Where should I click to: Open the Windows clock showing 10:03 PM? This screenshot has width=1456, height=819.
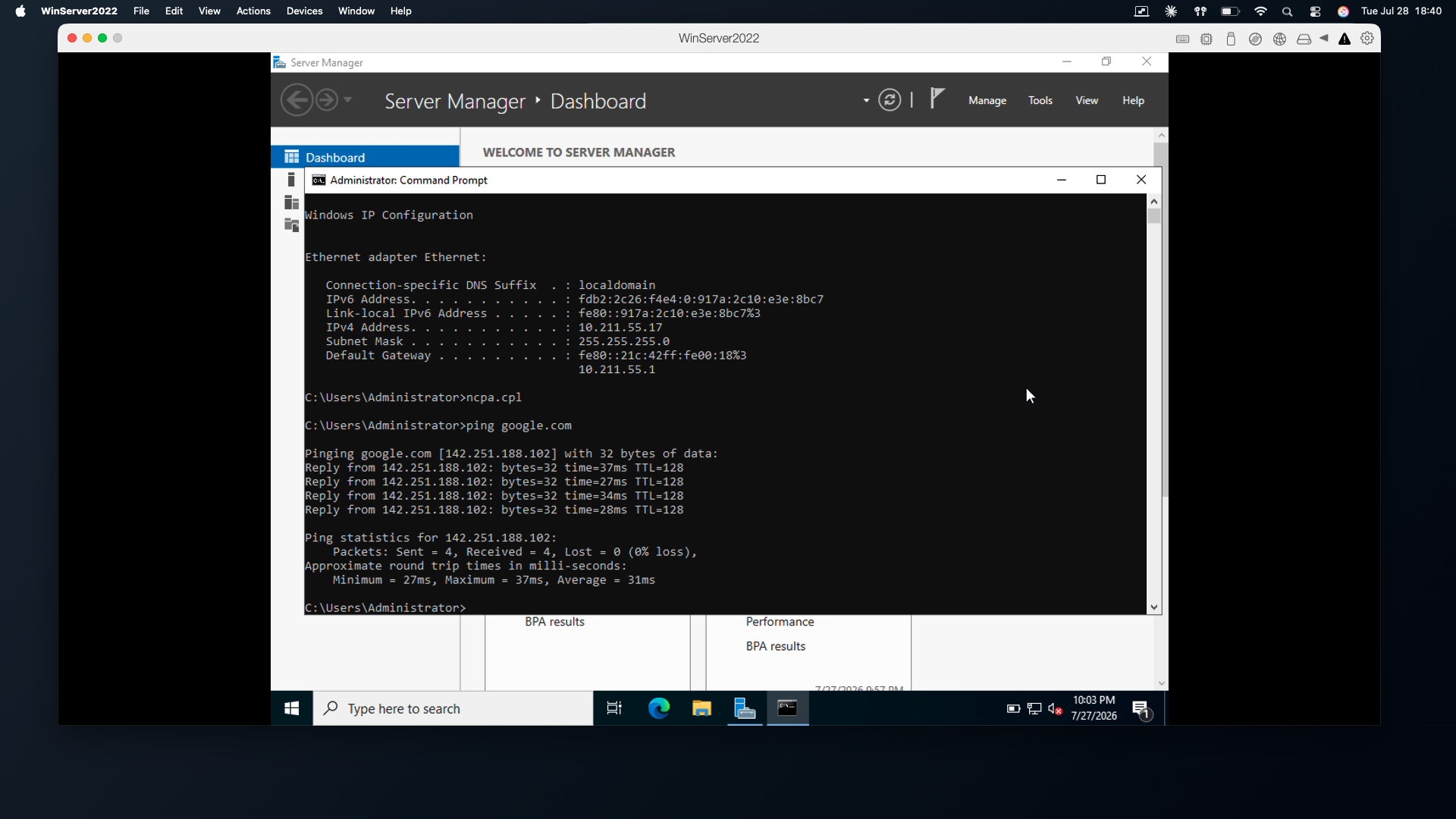pos(1094,708)
